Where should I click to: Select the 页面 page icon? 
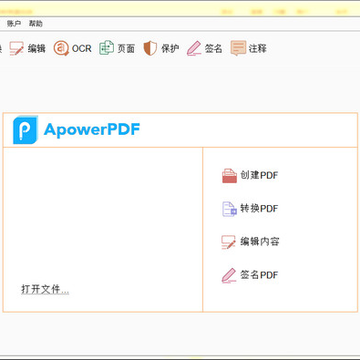pyautogui.click(x=106, y=48)
